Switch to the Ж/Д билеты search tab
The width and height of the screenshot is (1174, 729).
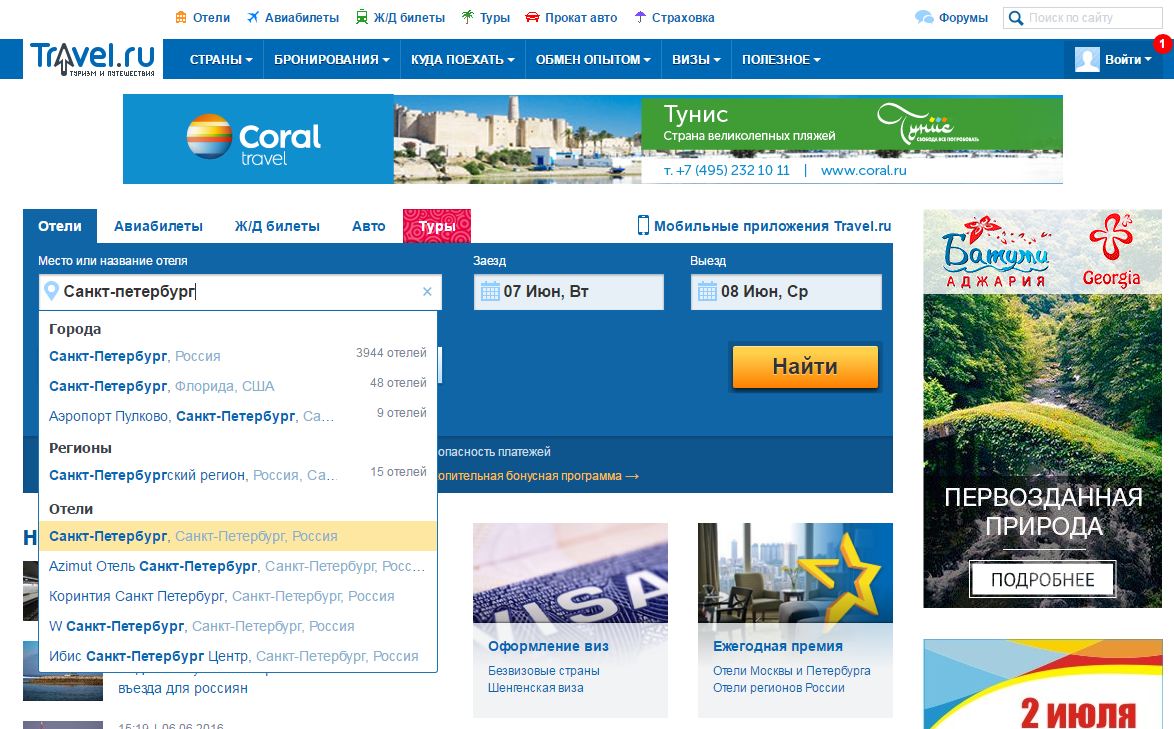coord(277,226)
